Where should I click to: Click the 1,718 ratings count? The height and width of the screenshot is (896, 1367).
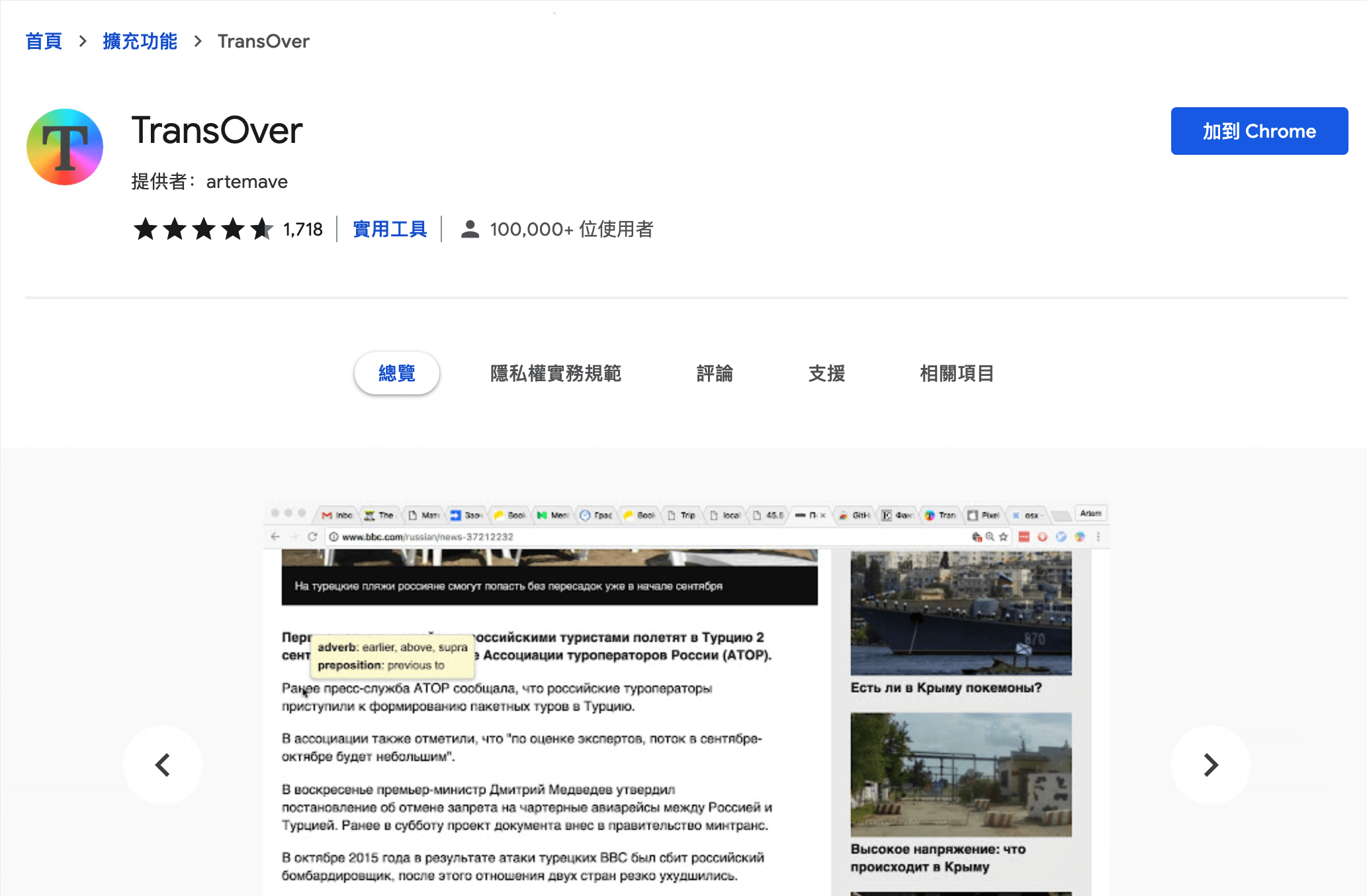[x=302, y=229]
